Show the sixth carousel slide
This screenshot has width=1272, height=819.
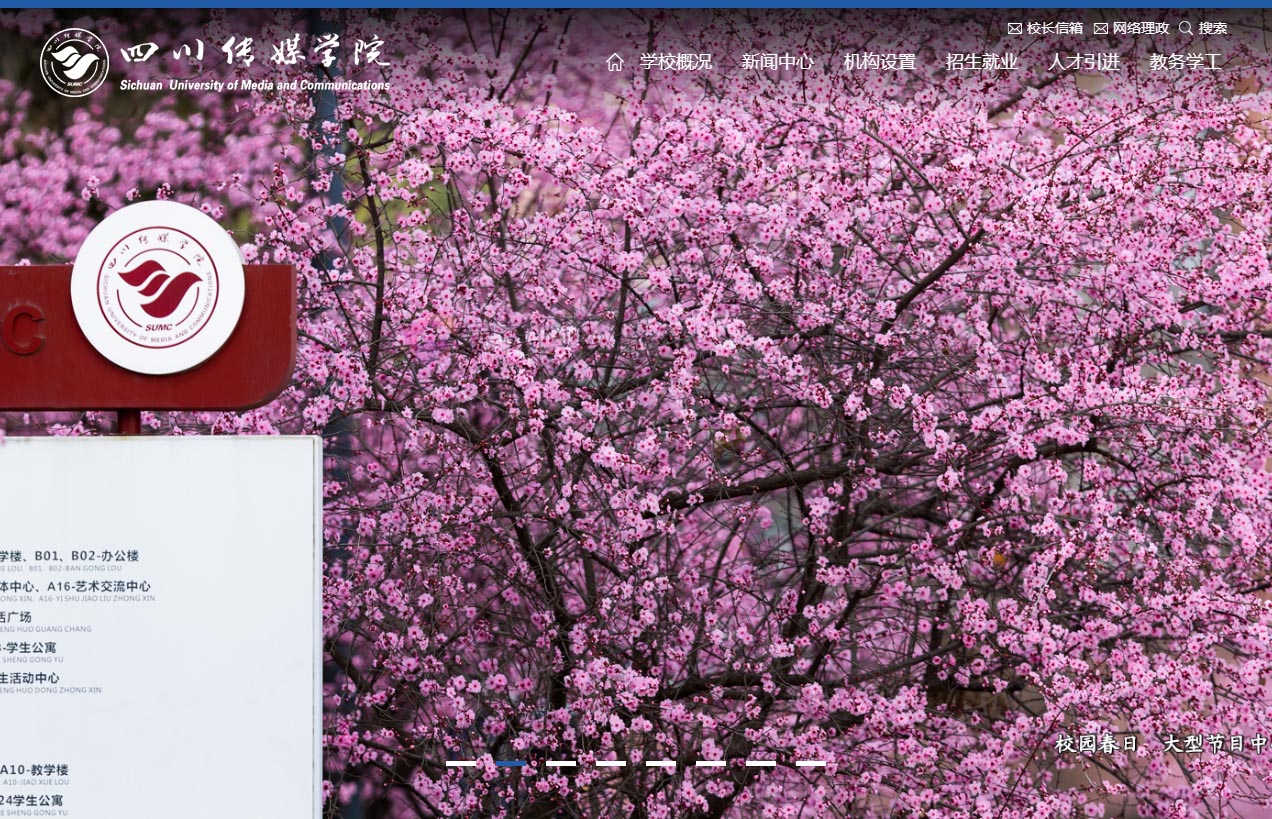pos(711,763)
